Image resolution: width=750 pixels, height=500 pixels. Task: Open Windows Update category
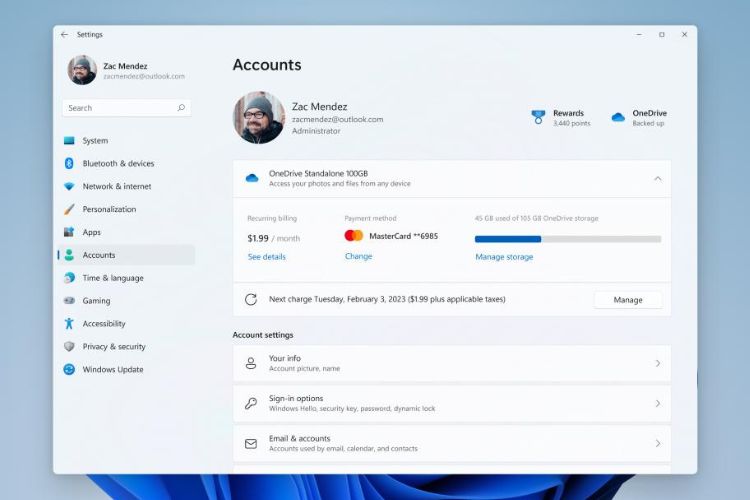point(126,369)
